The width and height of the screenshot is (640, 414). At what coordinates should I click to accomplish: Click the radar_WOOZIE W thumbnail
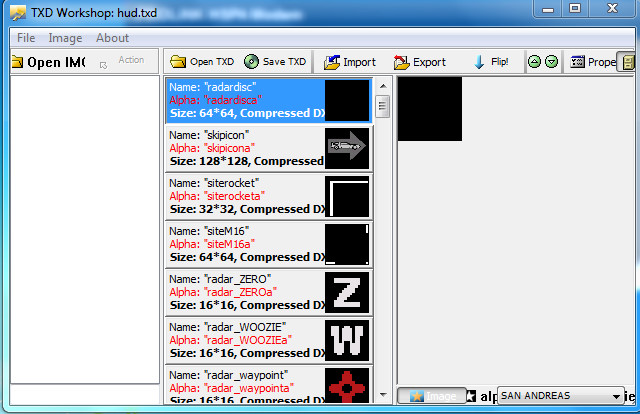(347, 340)
